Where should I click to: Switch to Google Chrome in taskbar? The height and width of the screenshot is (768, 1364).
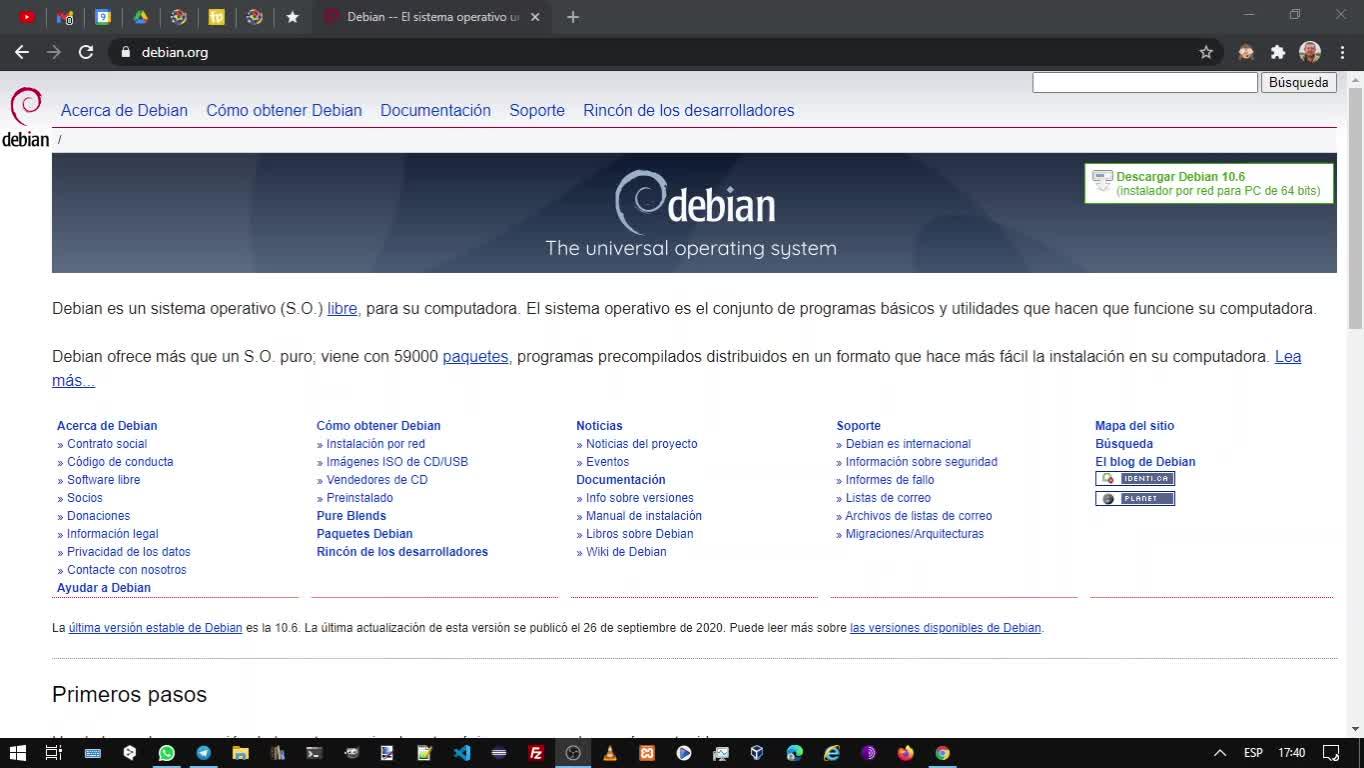point(942,753)
